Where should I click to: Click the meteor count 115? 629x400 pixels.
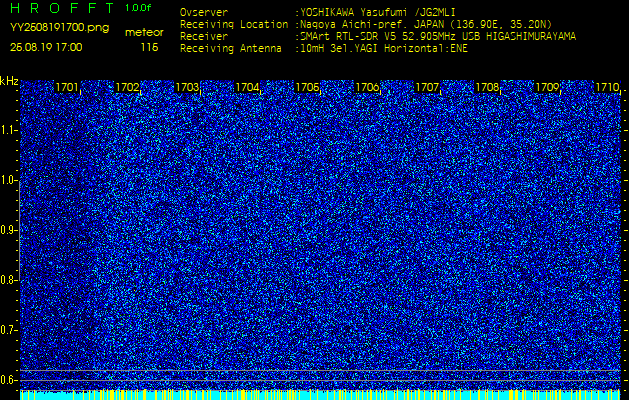[x=149, y=47]
